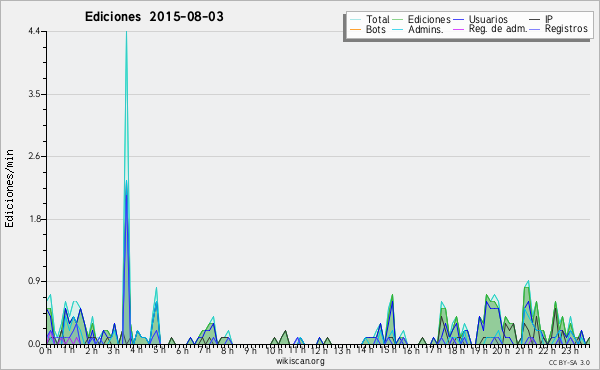Viewport: 600px width, 370px height.
Task: Select the 'Ediciones' legend entry
Action: [422, 19]
